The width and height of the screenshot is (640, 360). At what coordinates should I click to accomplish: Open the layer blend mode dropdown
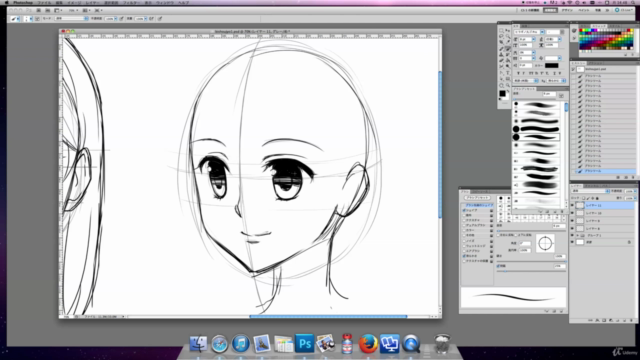tap(590, 191)
